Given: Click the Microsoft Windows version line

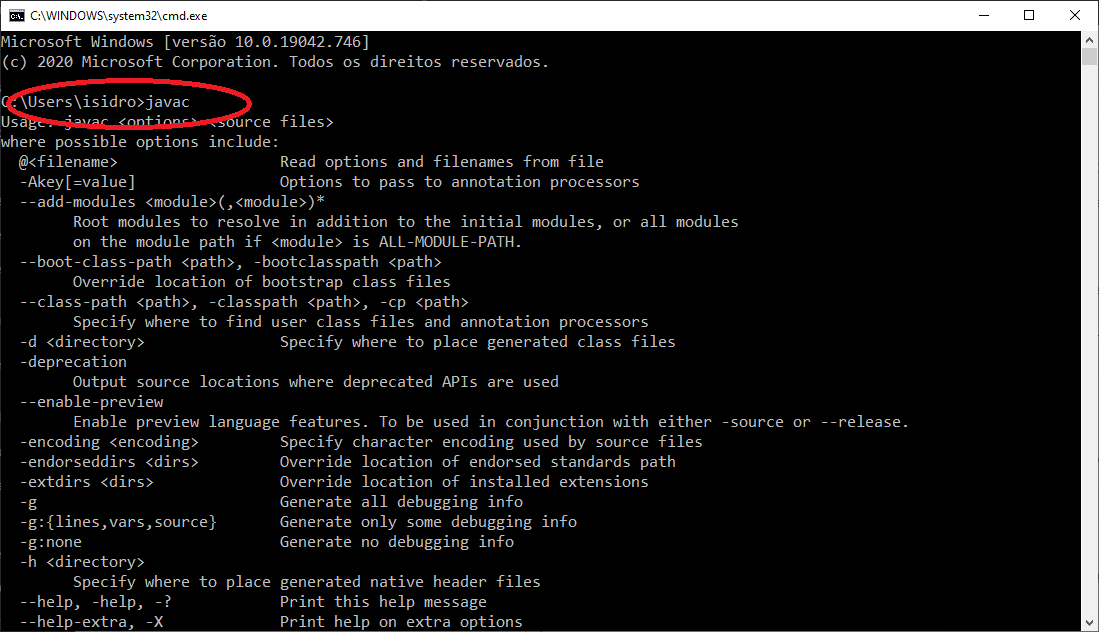Looking at the screenshot, I should tap(185, 42).
